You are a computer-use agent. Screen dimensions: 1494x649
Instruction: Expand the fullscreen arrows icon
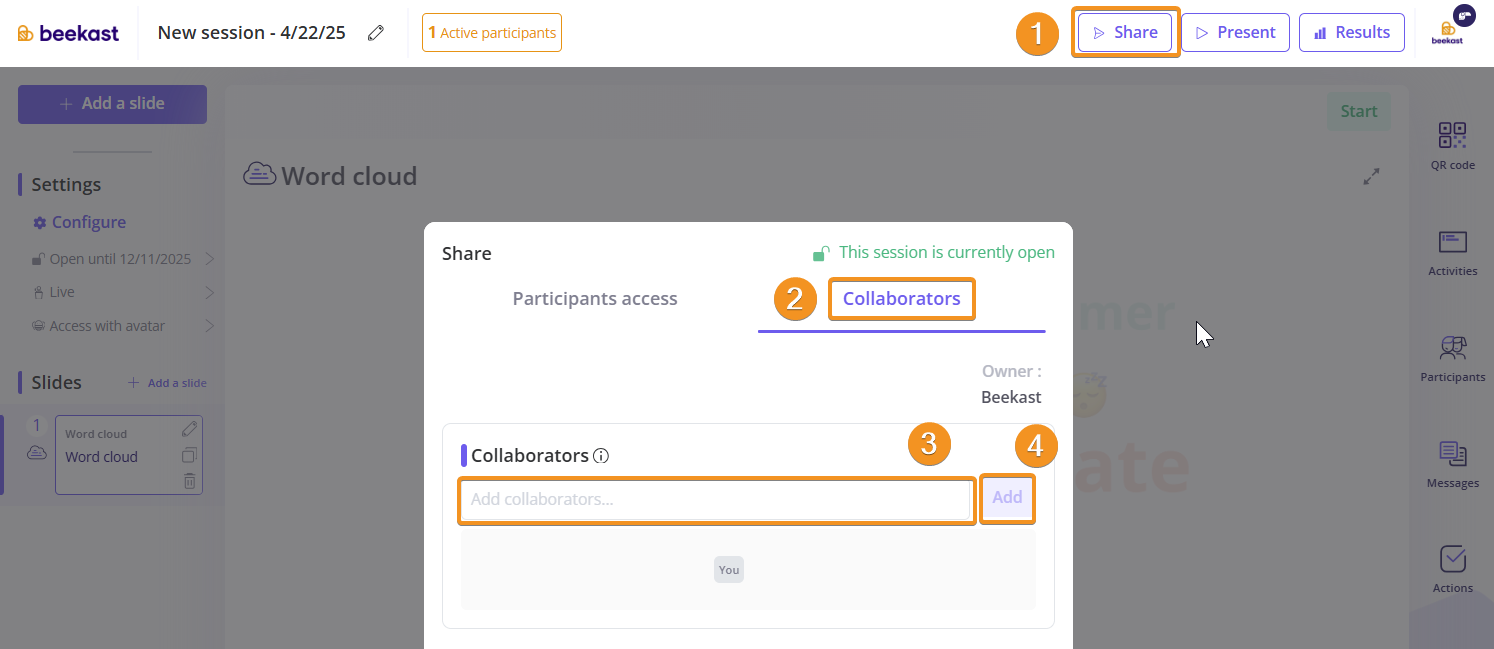[1372, 176]
